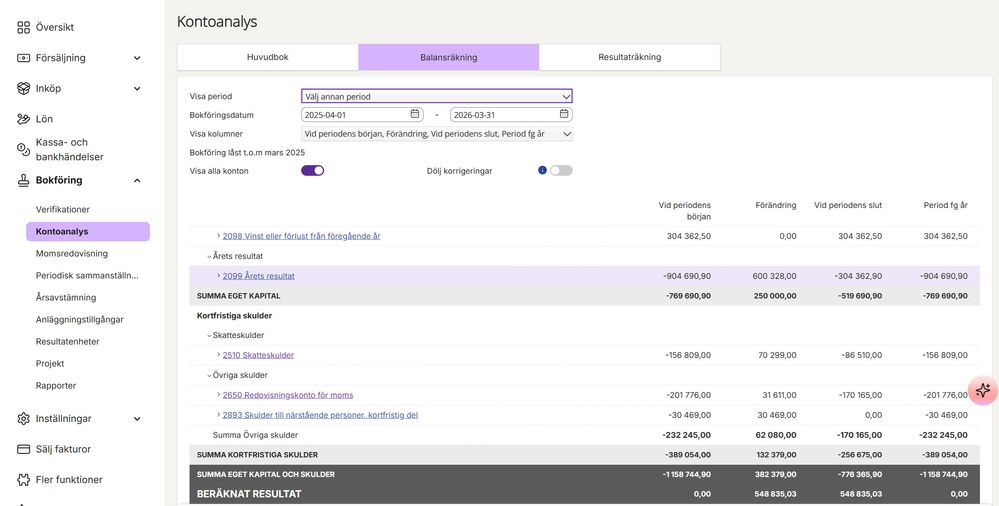Image resolution: width=999 pixels, height=506 pixels.
Task: Open Rapporter in sidebar
Action: click(x=56, y=386)
